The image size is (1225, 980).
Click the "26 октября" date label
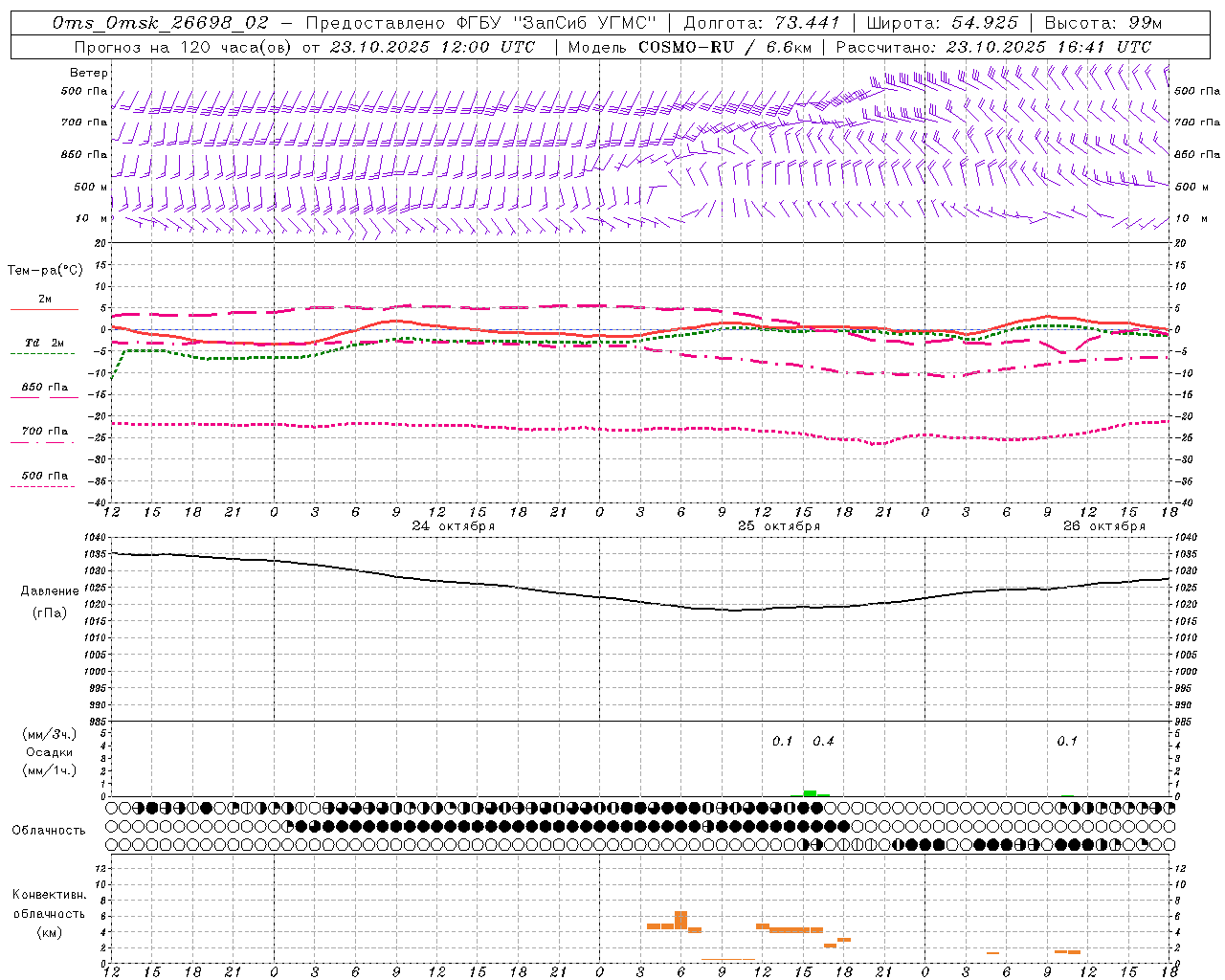pyautogui.click(x=1104, y=526)
